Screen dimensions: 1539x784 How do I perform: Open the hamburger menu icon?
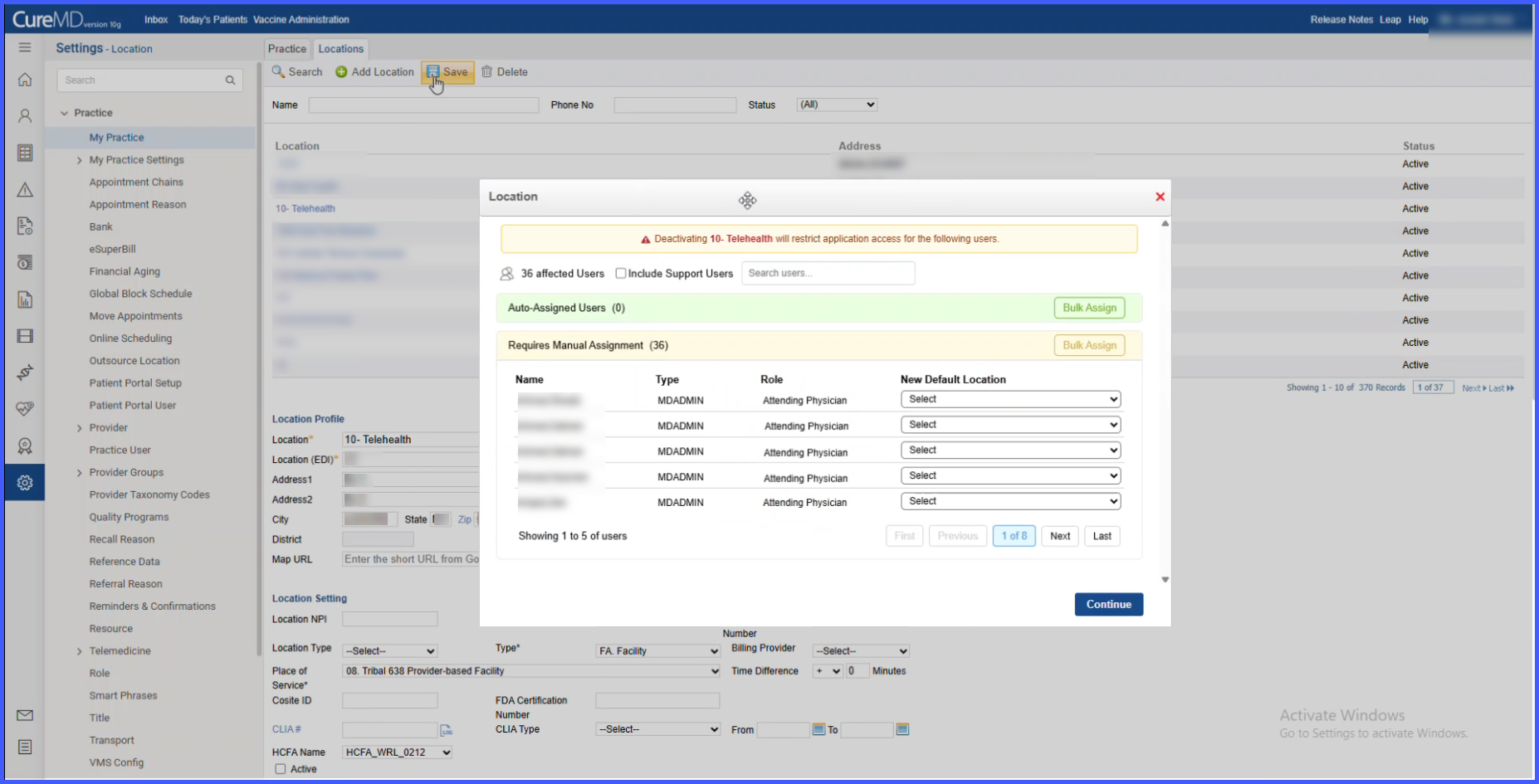[x=25, y=47]
